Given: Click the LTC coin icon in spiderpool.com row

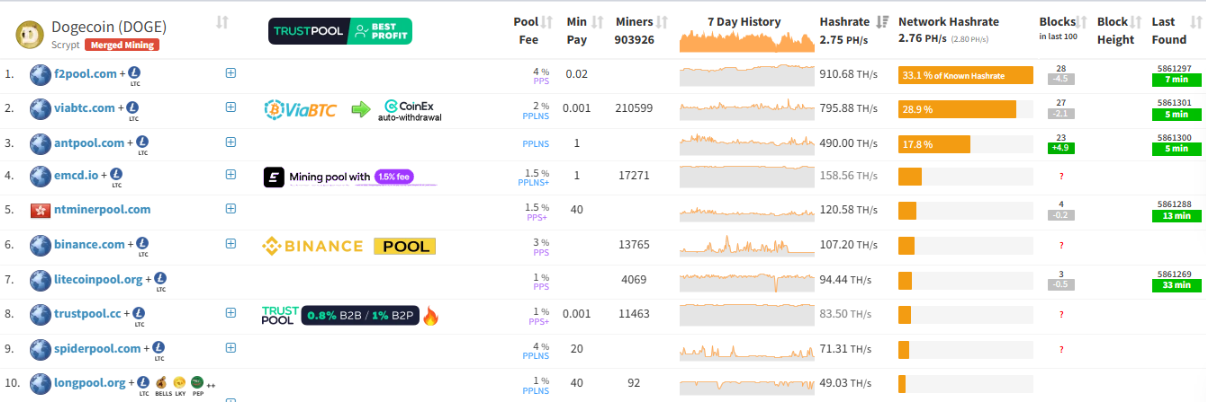Looking at the screenshot, I should coord(159,348).
